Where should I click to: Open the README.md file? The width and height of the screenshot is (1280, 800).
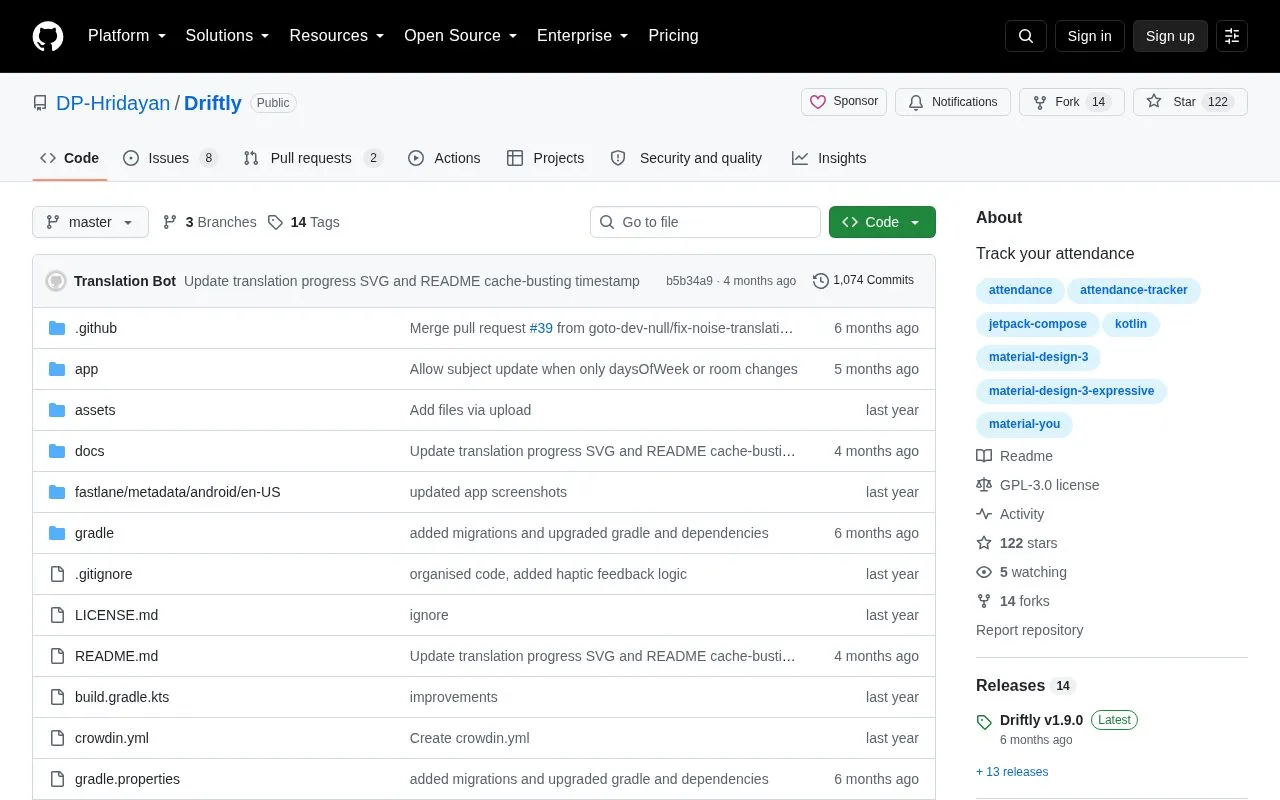click(116, 656)
